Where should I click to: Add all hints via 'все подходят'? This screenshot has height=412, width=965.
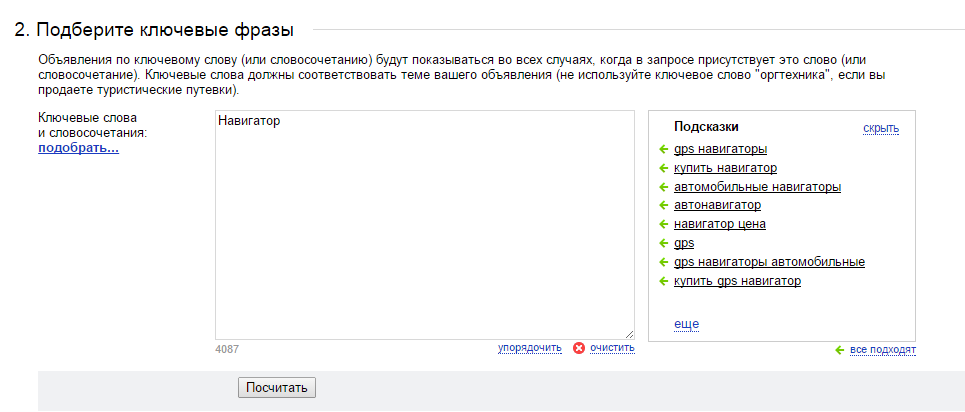(x=883, y=350)
